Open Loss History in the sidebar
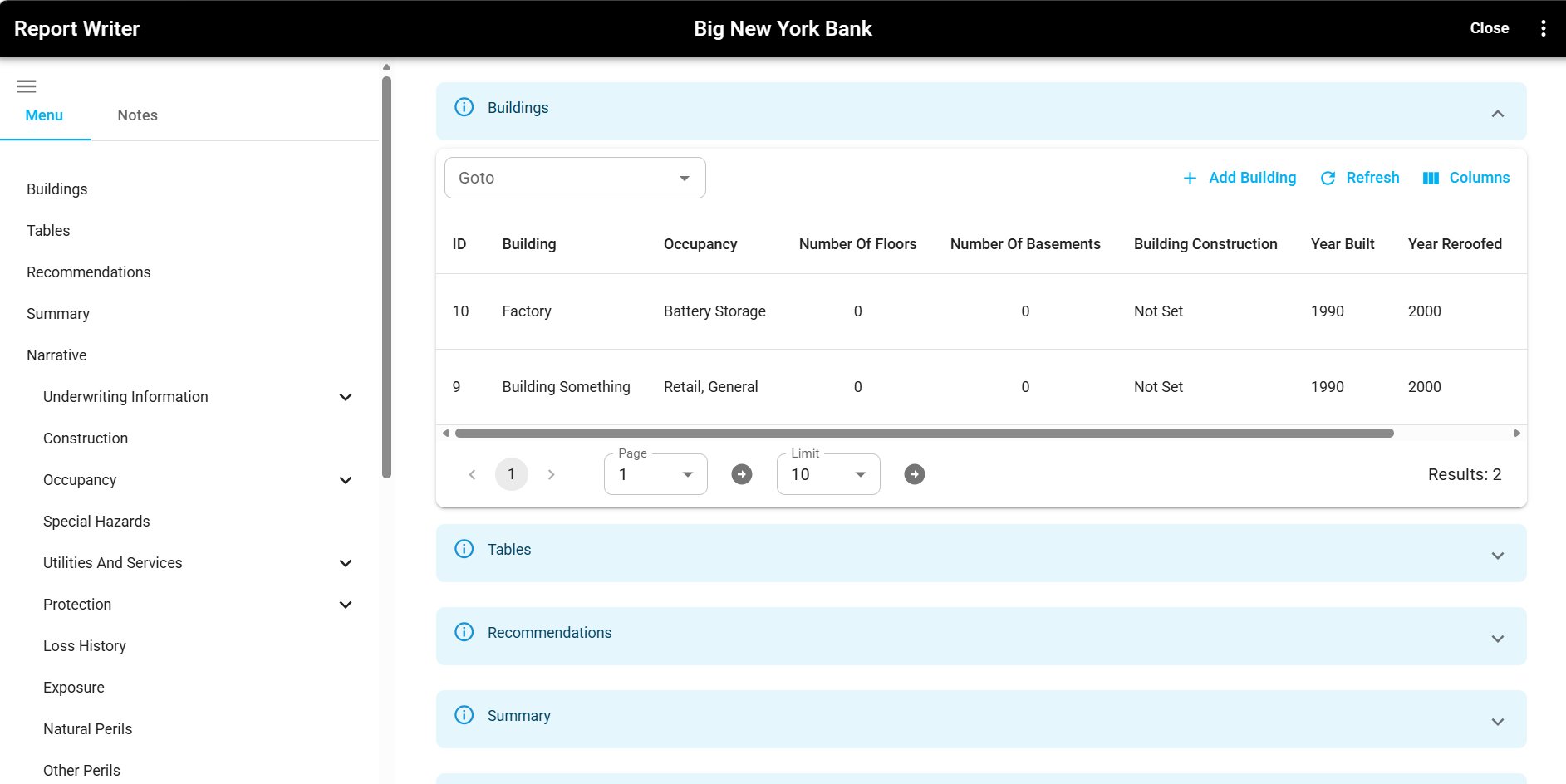Viewport: 1566px width, 784px height. pos(85,646)
